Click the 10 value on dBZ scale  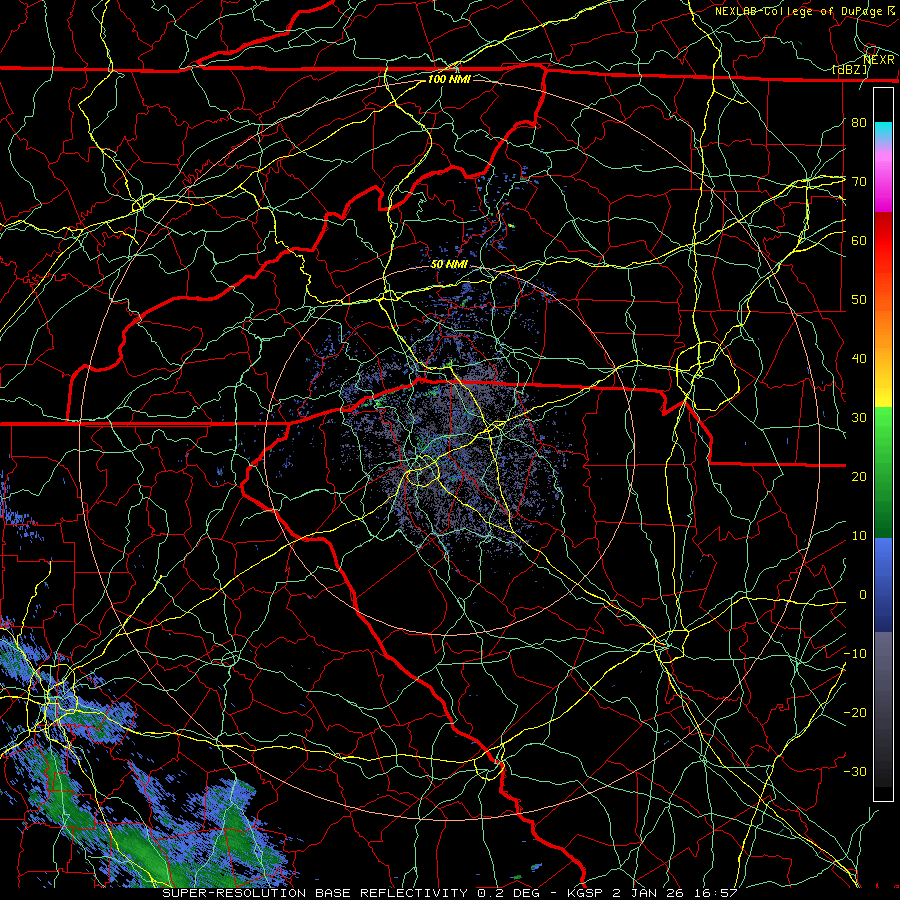click(x=859, y=536)
